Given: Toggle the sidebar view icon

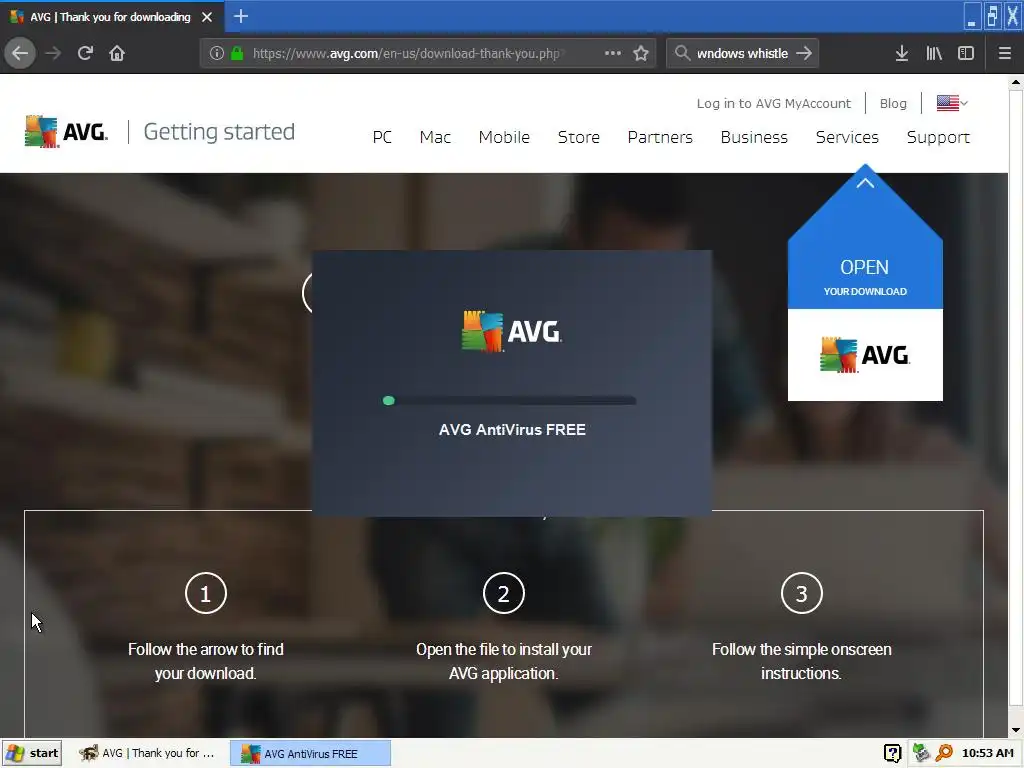Looking at the screenshot, I should click(x=966, y=54).
